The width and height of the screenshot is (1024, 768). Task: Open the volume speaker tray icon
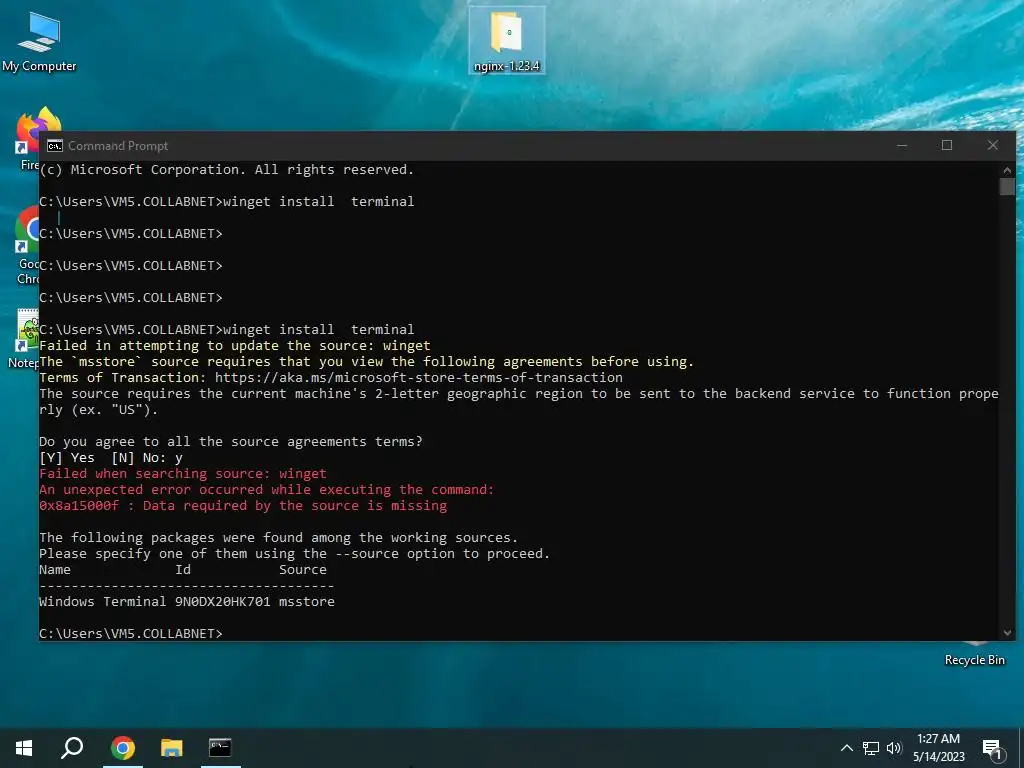(894, 748)
